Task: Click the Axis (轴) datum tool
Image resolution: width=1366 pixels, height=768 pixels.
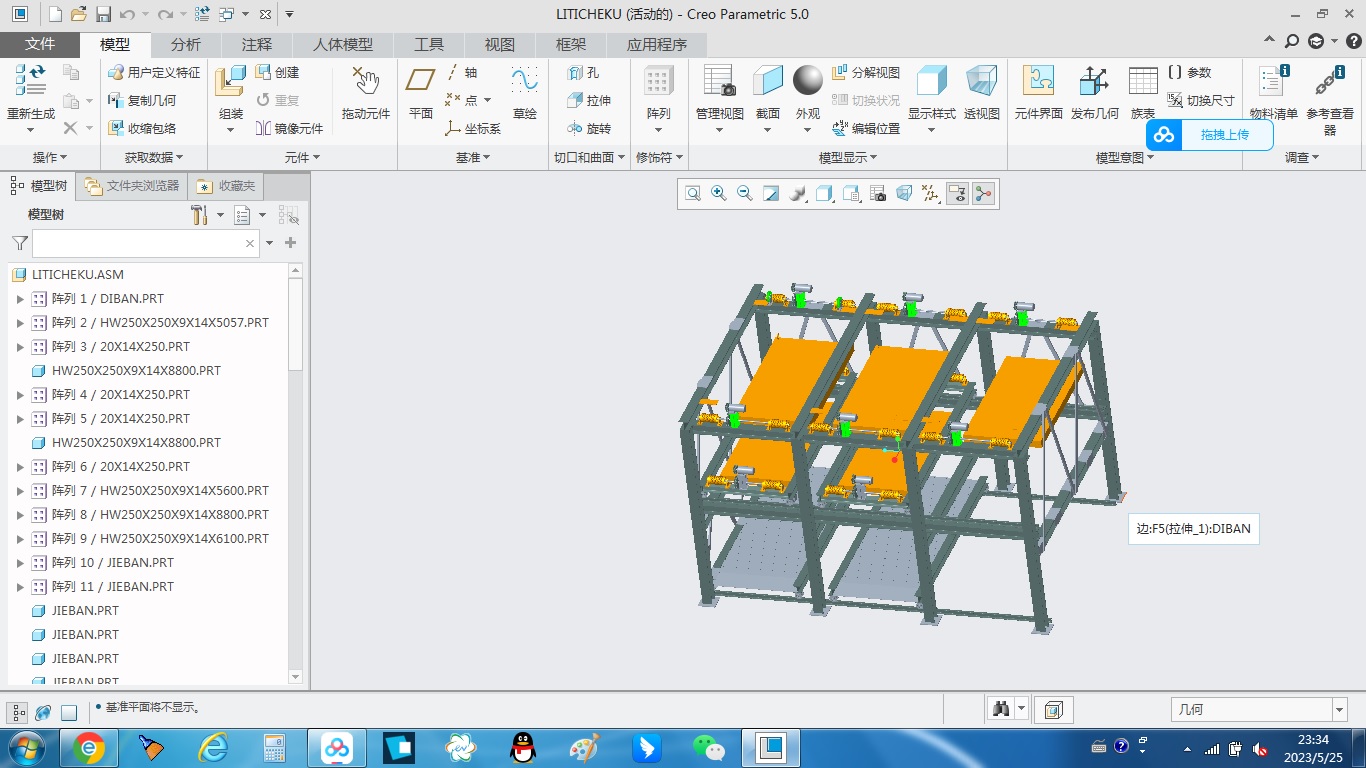Action: [x=461, y=73]
